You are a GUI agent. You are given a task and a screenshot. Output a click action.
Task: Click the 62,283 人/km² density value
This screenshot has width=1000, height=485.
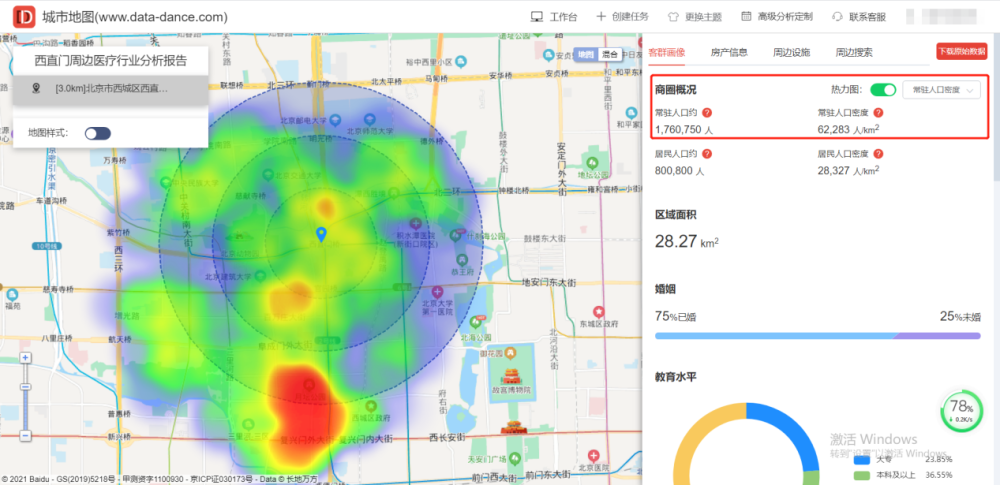tap(848, 130)
